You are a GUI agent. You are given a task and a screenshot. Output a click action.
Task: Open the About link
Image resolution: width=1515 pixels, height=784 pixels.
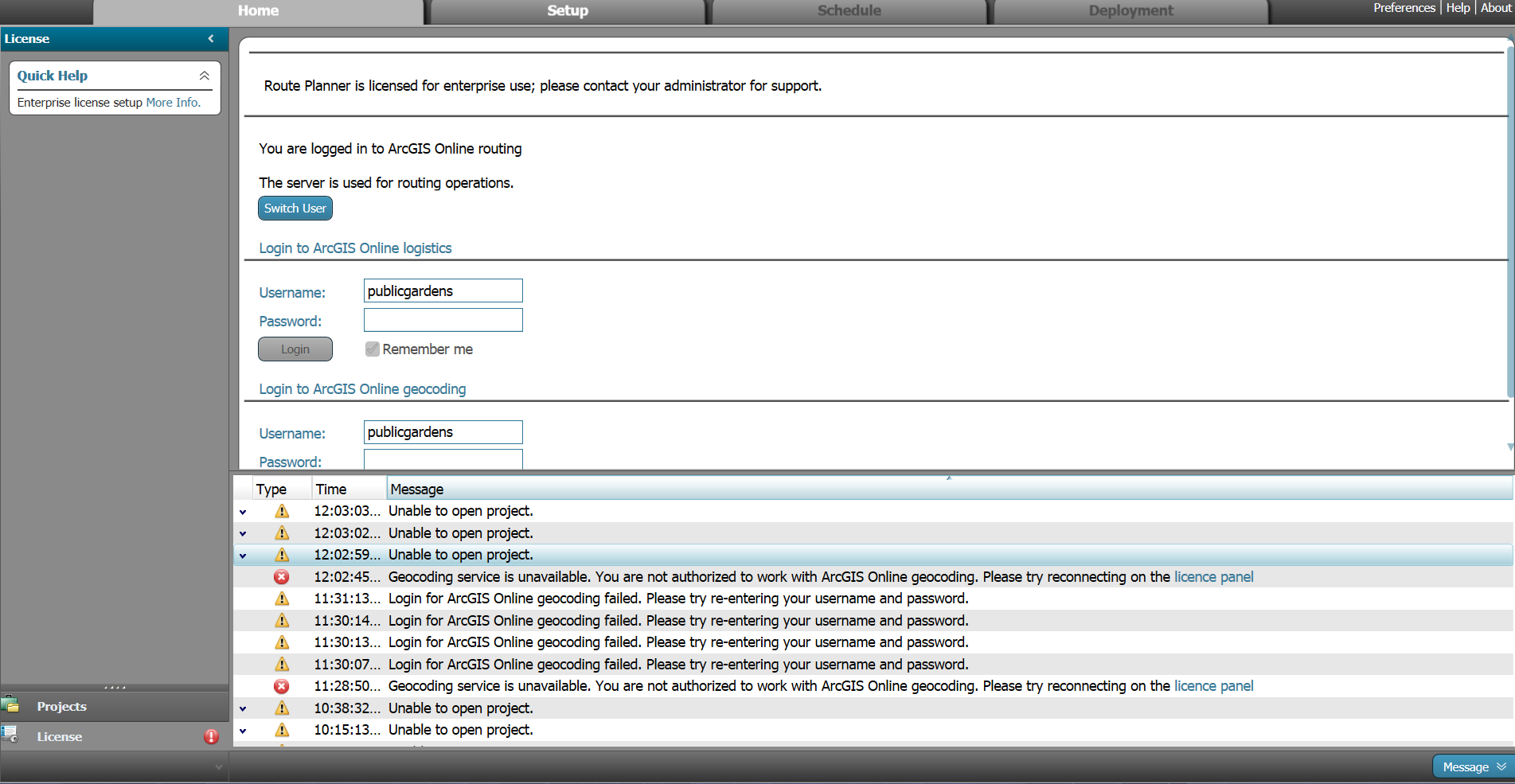tap(1496, 8)
